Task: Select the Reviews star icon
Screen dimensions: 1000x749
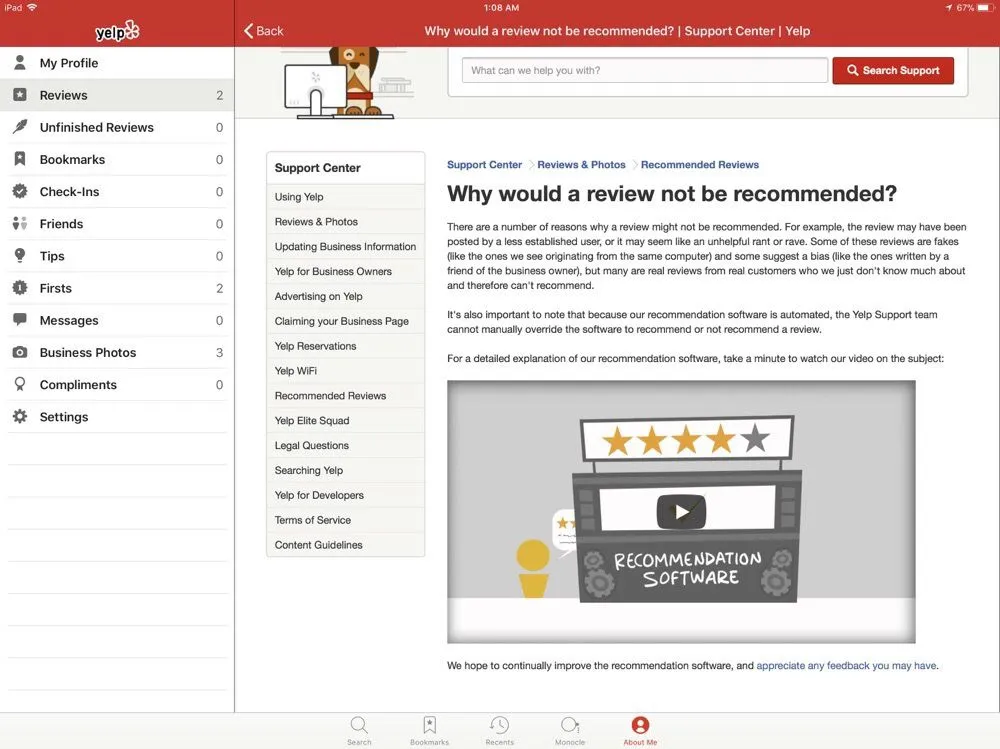Action: [x=20, y=95]
